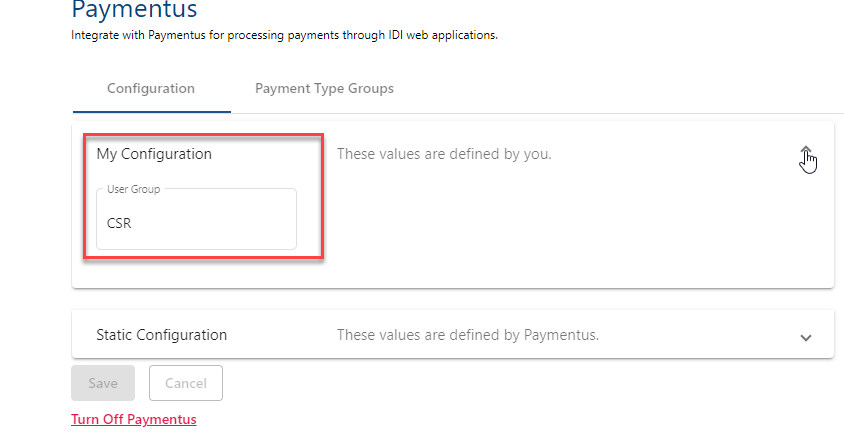Screen dimensions: 844x443
Task: Click the My Configuration panel title
Action: pyautogui.click(x=154, y=154)
